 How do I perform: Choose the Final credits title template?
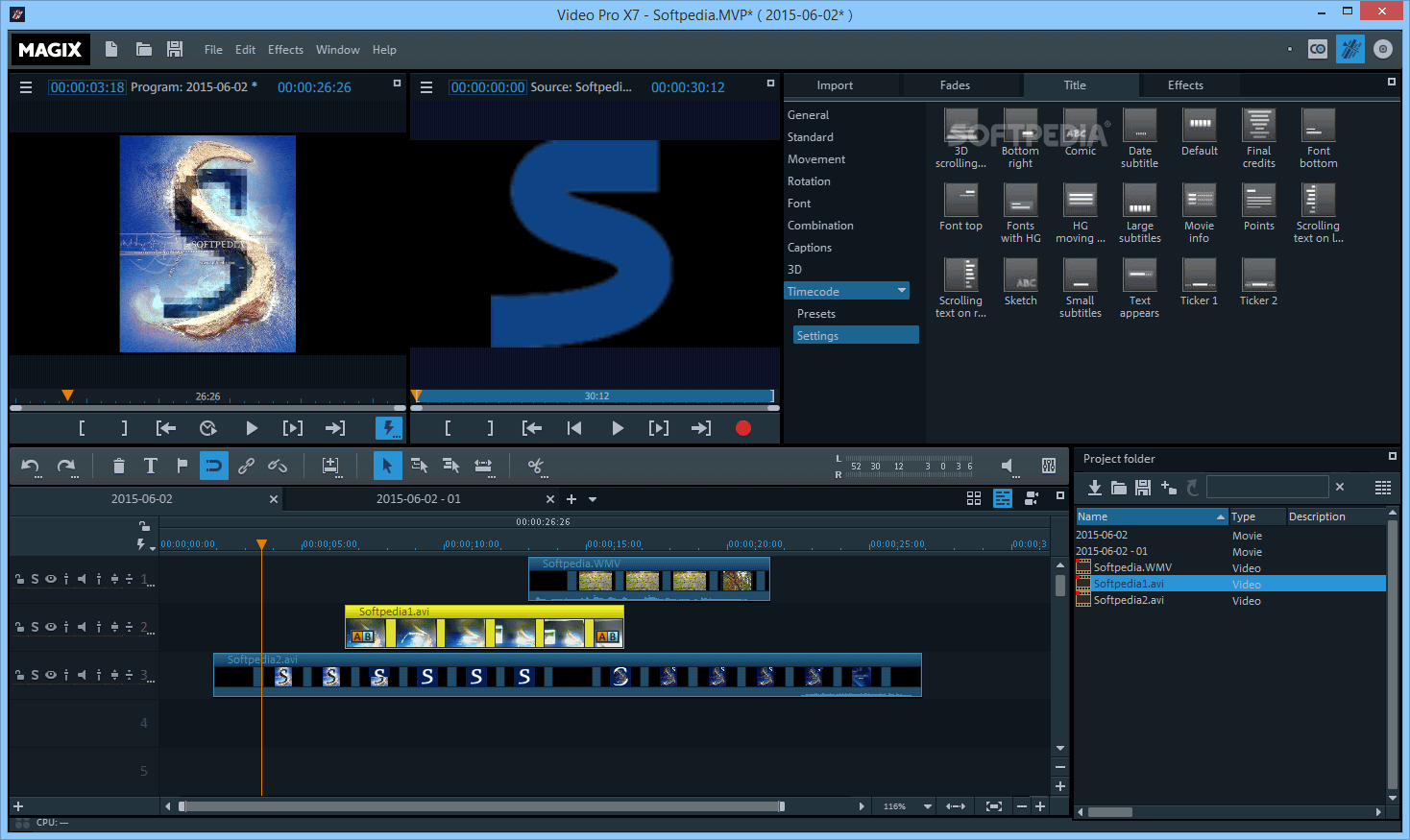point(1259,138)
